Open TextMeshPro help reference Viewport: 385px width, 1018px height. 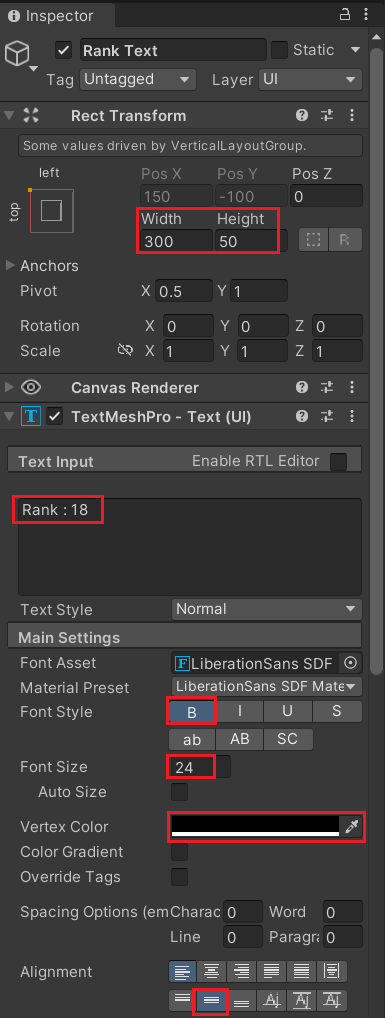point(302,416)
